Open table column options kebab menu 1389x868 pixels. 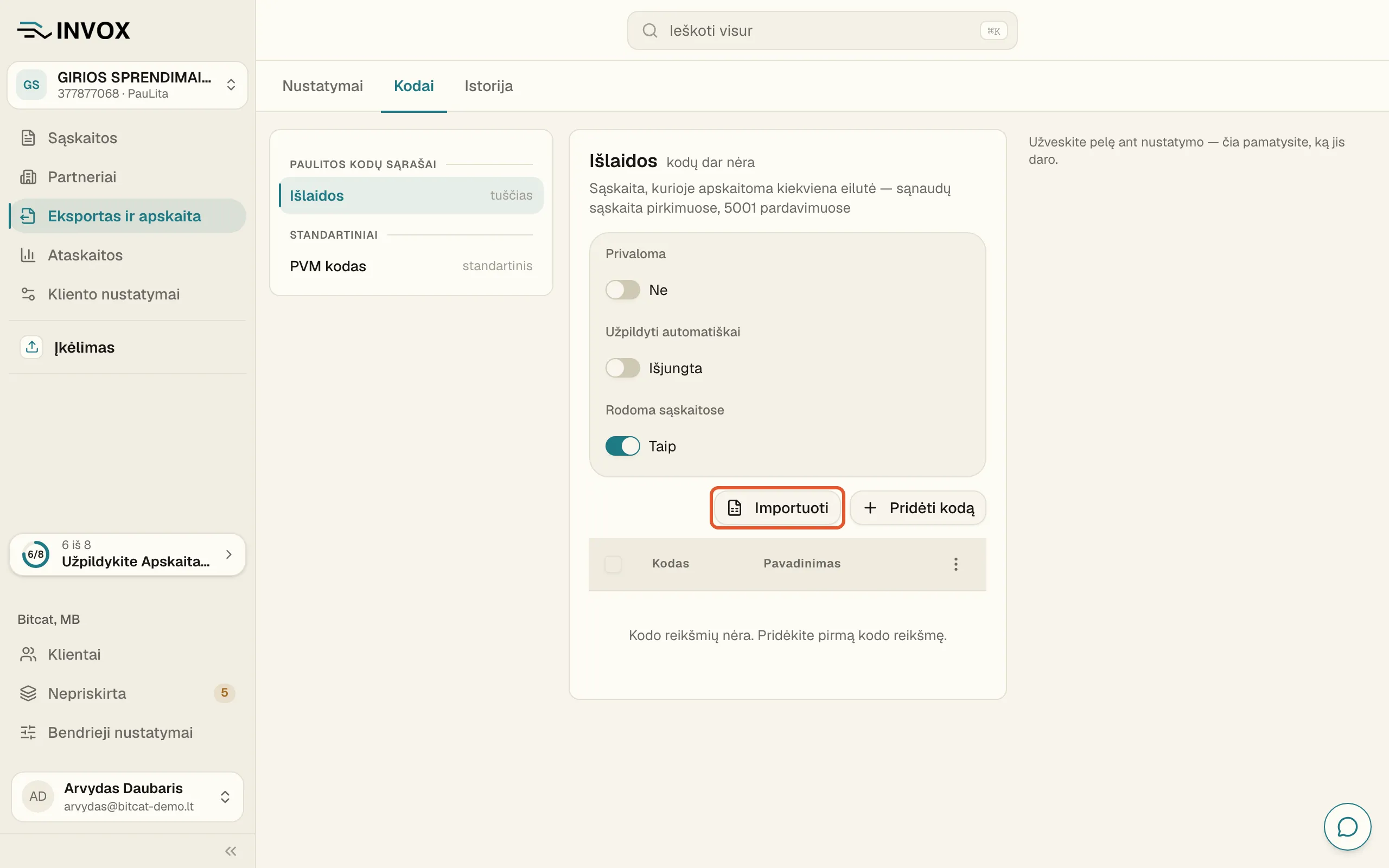click(955, 564)
